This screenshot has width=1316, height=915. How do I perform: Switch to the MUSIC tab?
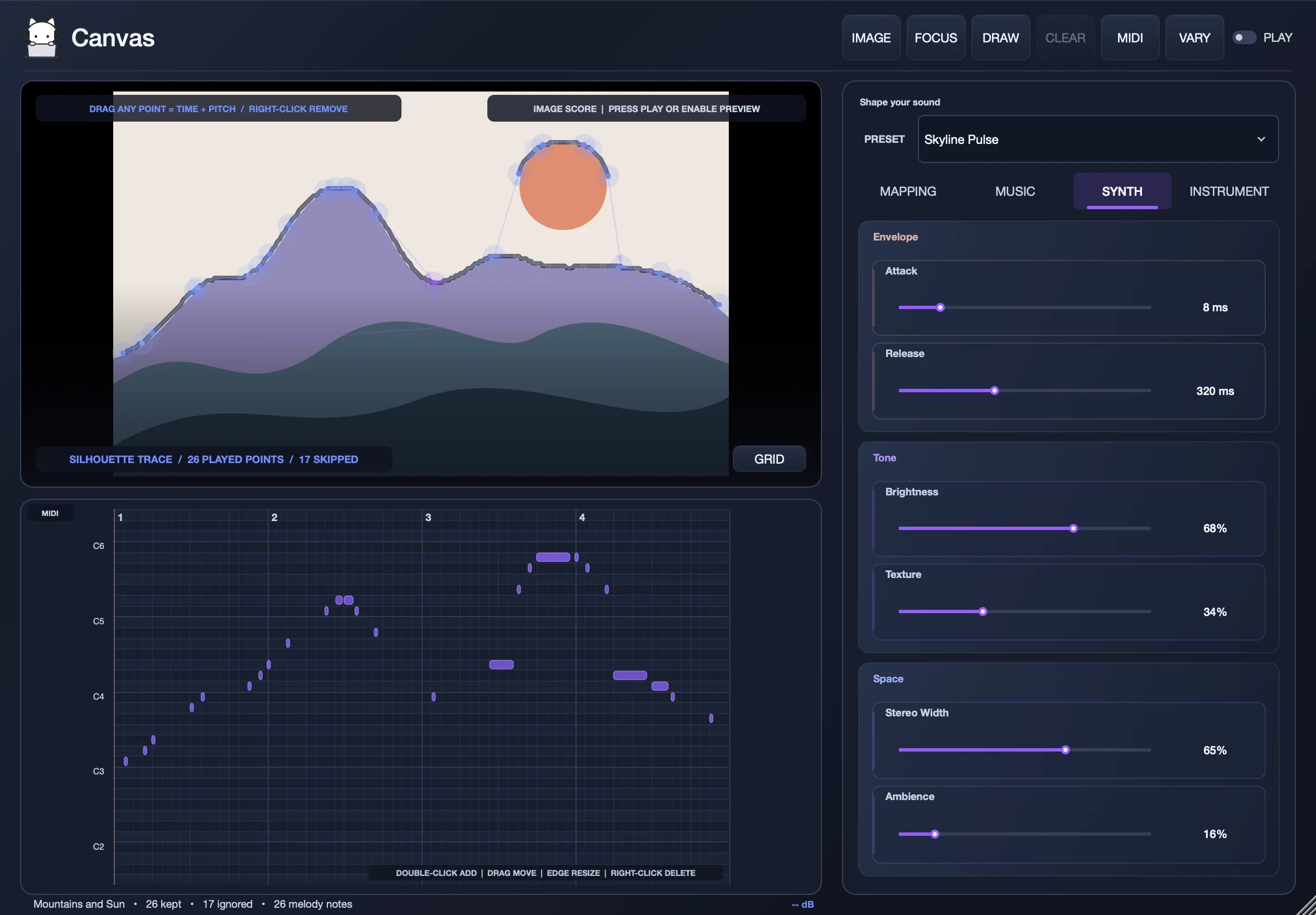[1015, 191]
